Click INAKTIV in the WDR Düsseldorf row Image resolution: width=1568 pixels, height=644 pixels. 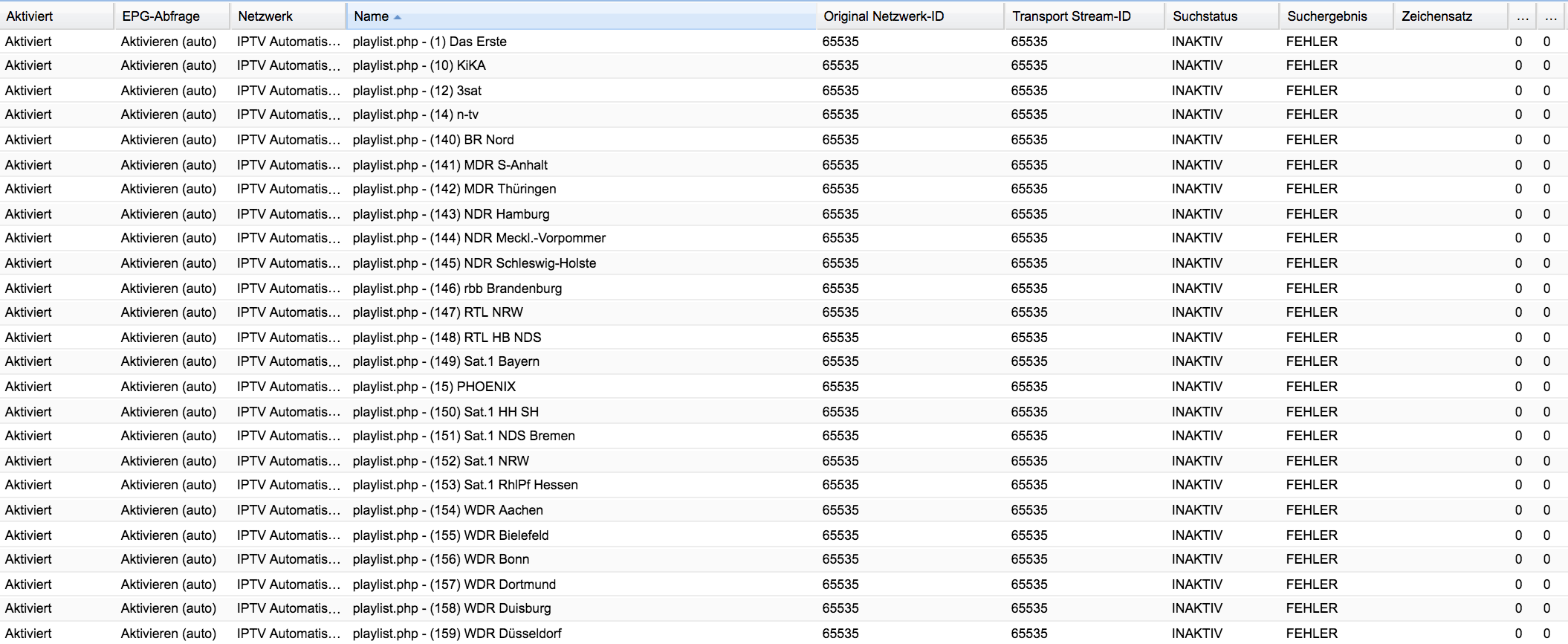click(x=1197, y=634)
